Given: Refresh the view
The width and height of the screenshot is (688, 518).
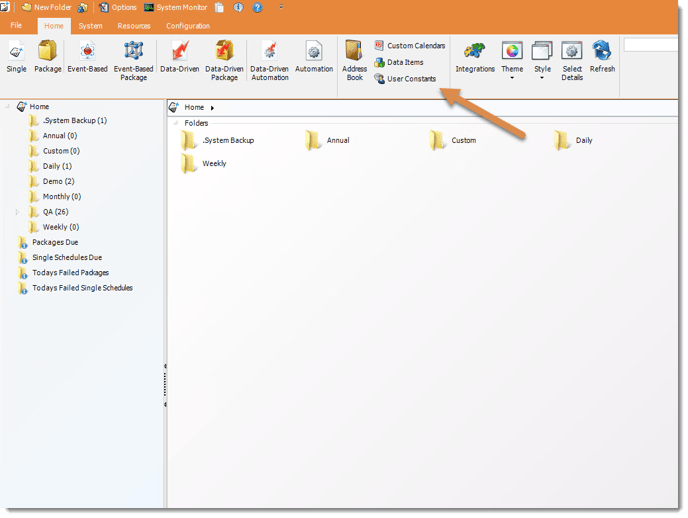Looking at the screenshot, I should pyautogui.click(x=602, y=57).
